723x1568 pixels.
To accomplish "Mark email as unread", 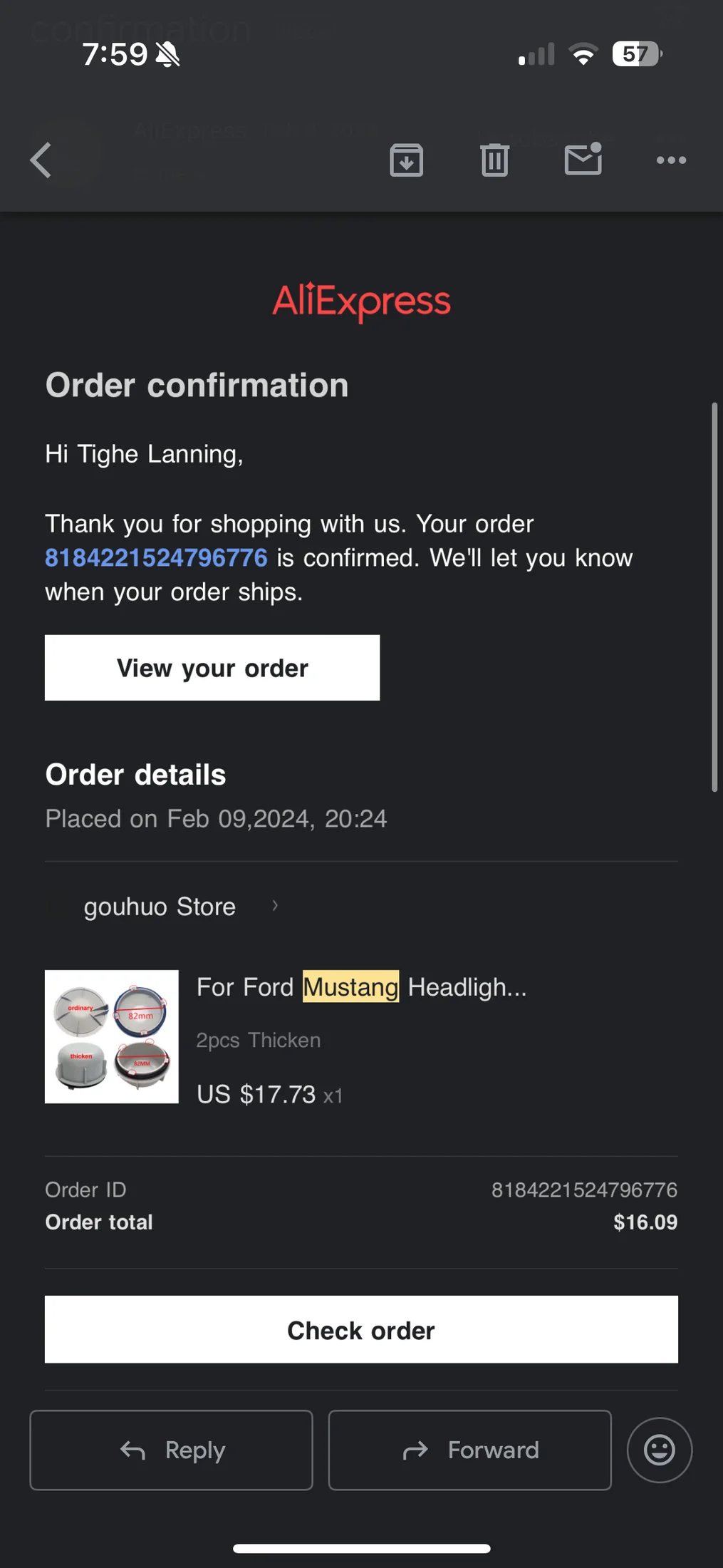I will pos(583,159).
